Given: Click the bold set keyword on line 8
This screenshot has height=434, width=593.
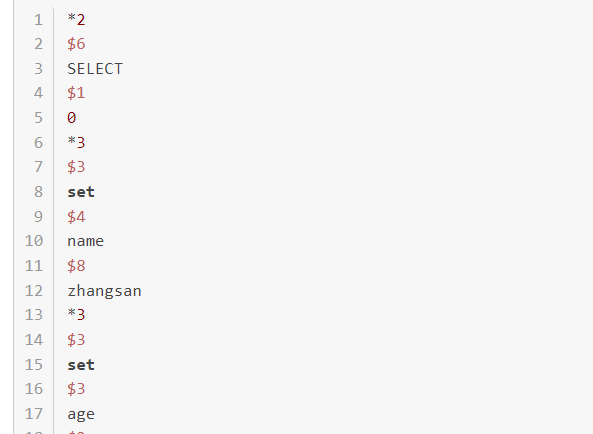Looking at the screenshot, I should pos(81,192).
